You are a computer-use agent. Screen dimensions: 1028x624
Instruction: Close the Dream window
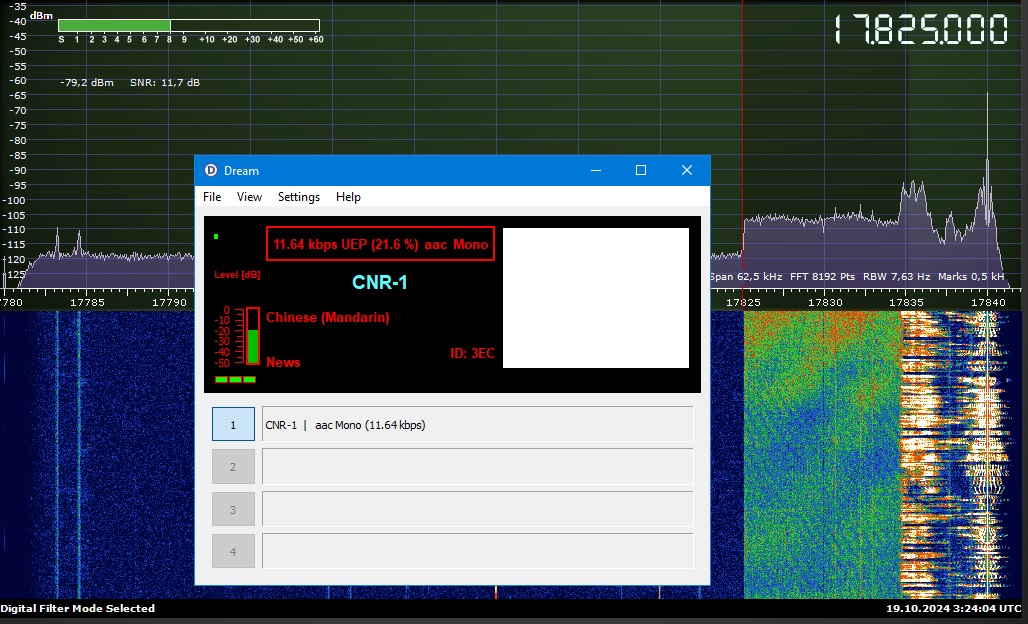[687, 170]
